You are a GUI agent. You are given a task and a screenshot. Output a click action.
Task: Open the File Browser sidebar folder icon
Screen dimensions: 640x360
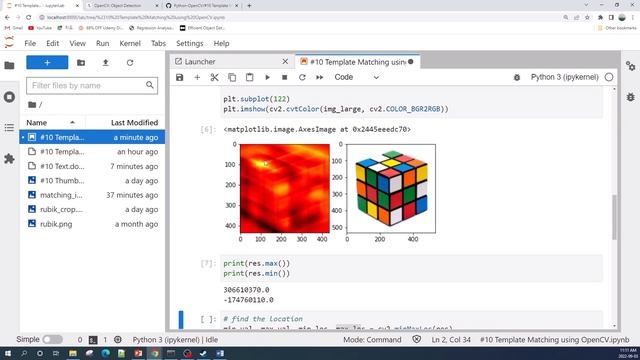tap(9, 65)
